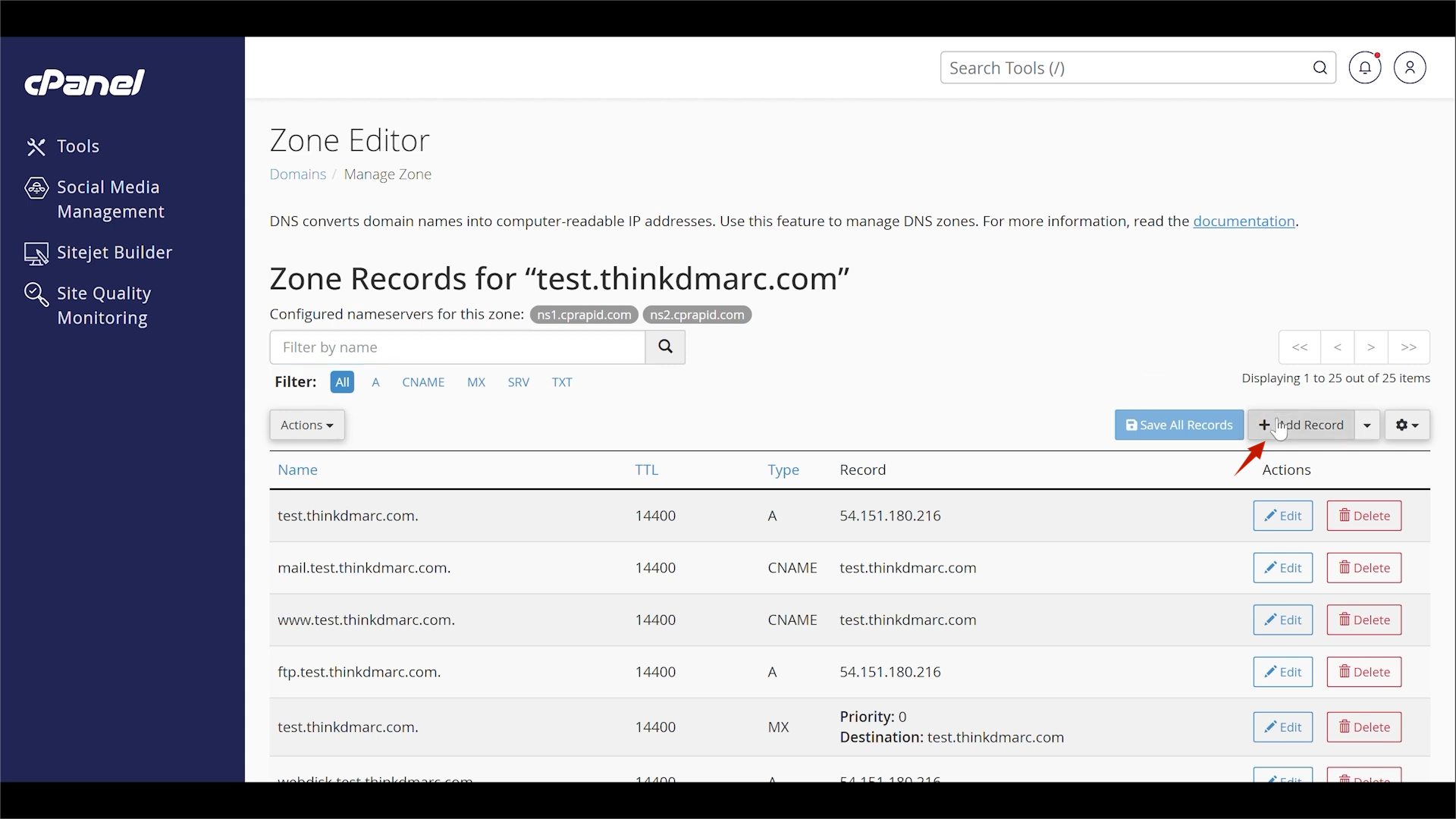Click the cPanel logo

(x=84, y=82)
